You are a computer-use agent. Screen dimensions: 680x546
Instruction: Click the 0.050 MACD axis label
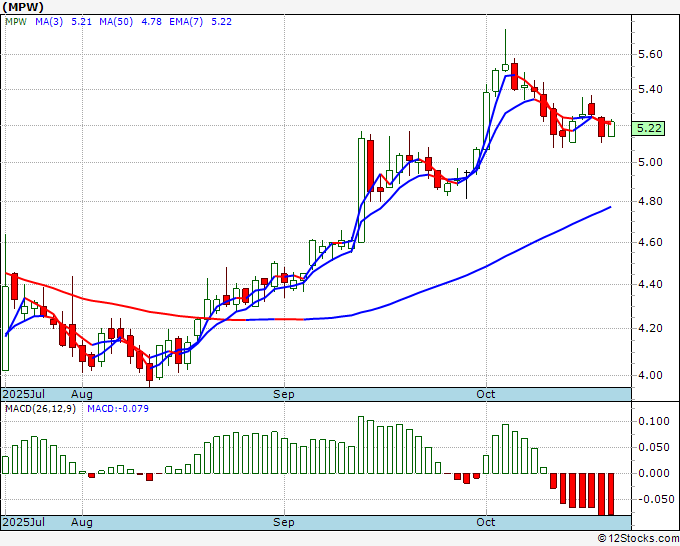coord(654,448)
